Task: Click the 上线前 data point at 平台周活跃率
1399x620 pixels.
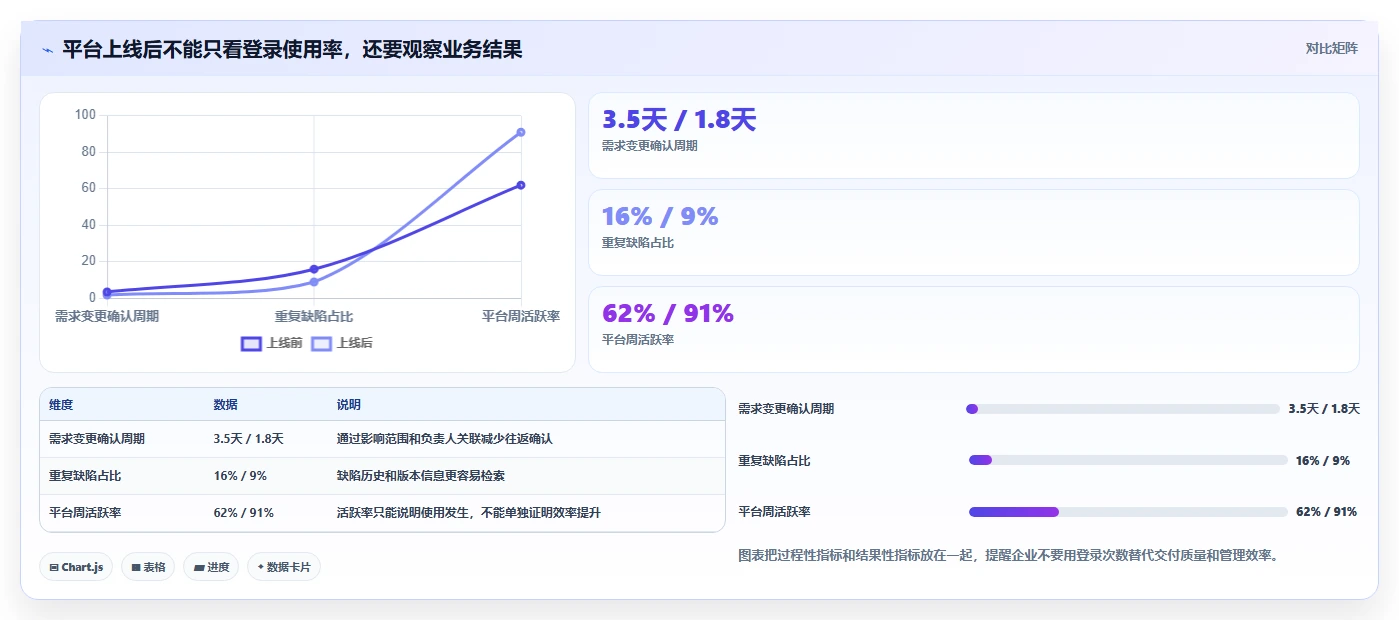Action: point(521,185)
